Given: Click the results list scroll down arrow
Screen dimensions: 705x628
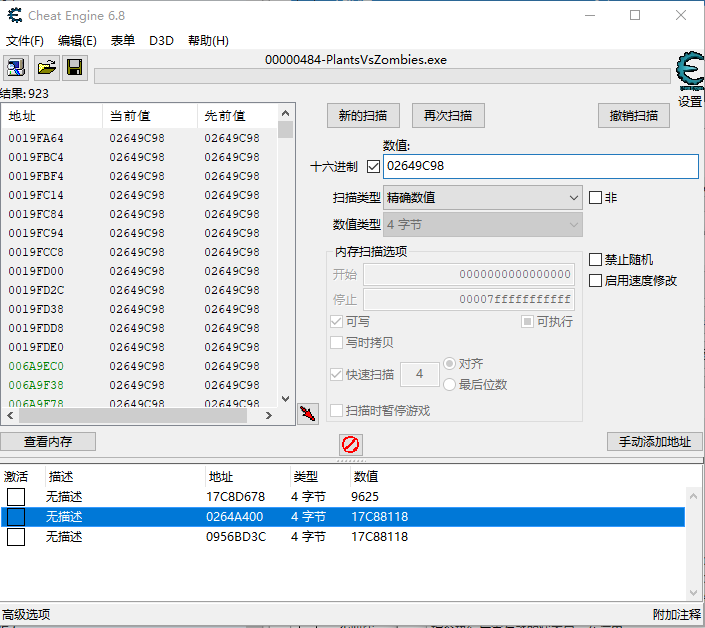Looking at the screenshot, I should tap(286, 399).
